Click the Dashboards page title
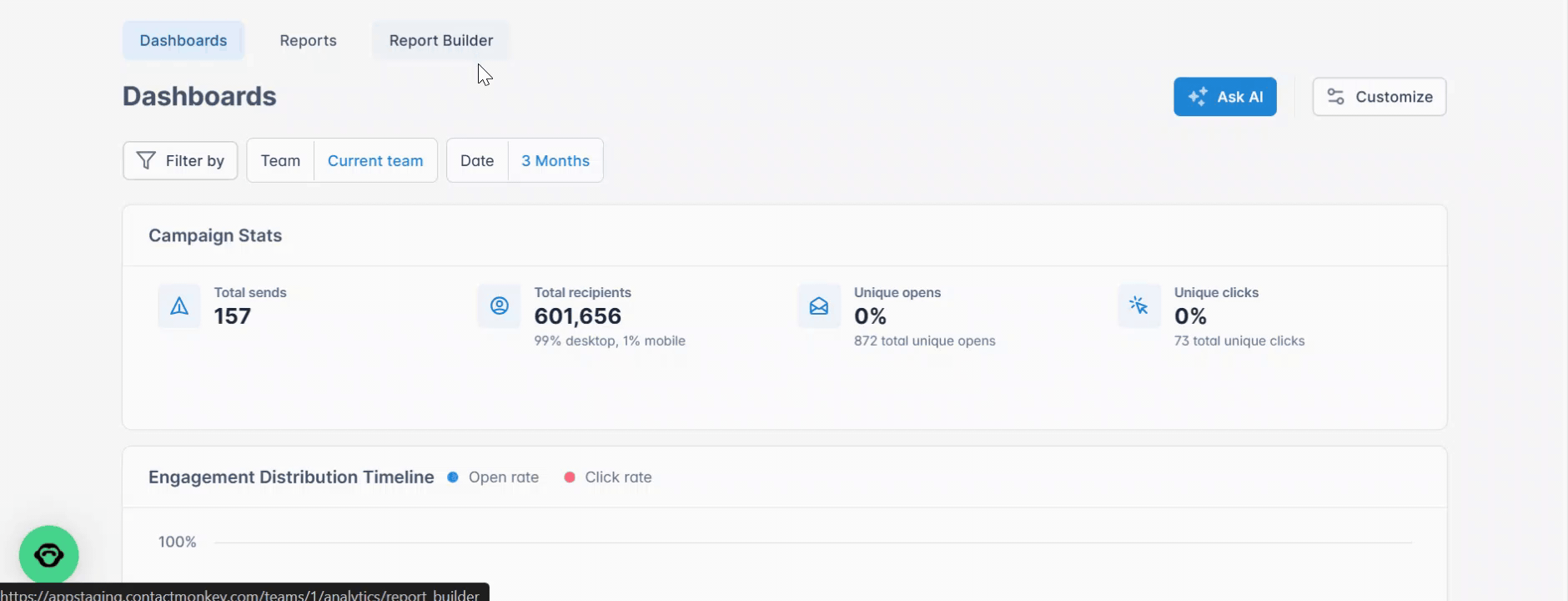Viewport: 1568px width, 601px height. click(199, 96)
